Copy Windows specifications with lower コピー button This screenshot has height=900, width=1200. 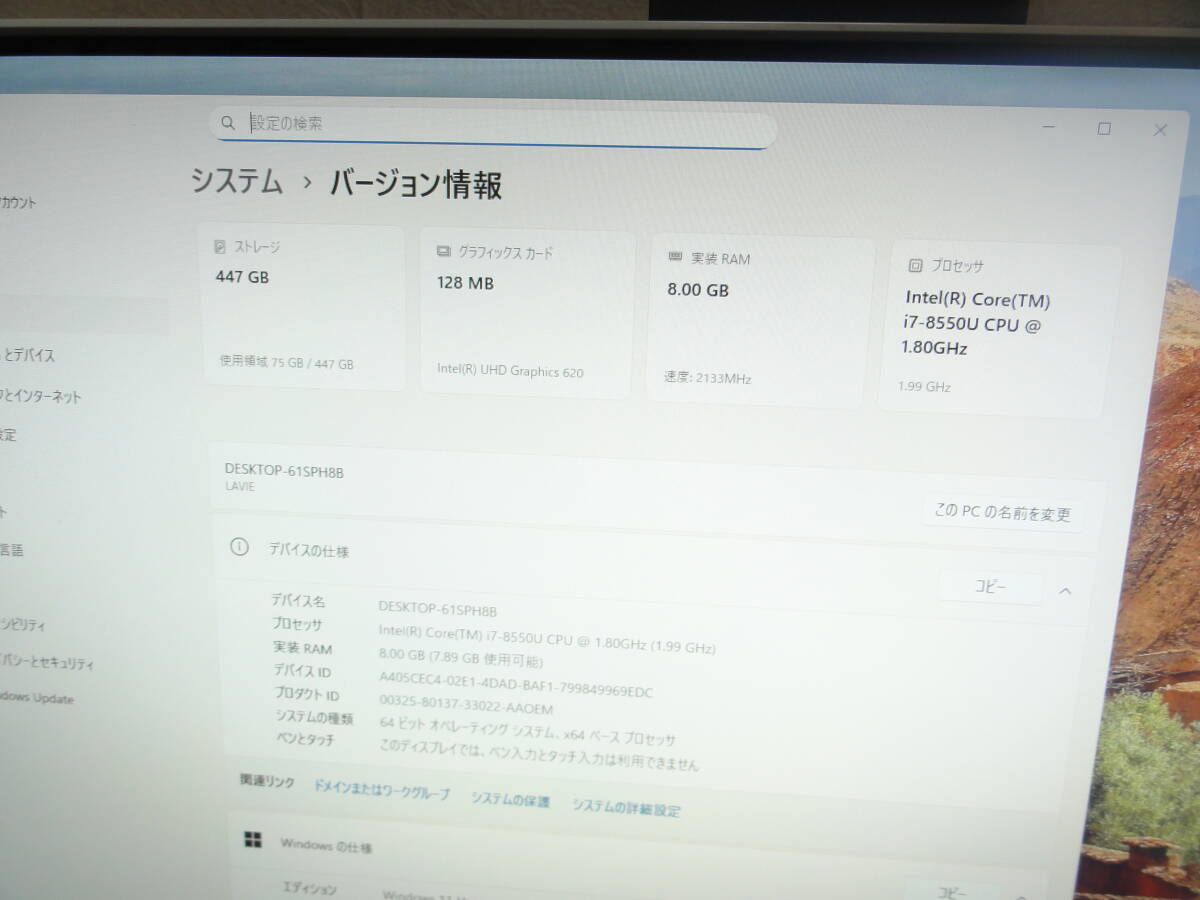951,893
